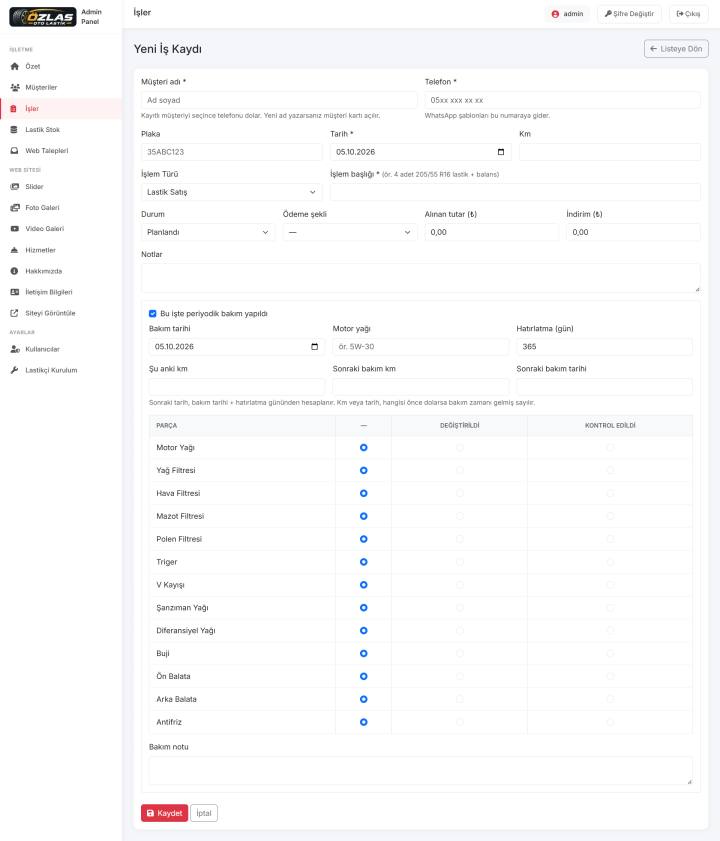This screenshot has width=720, height=841.
Task: Click the info icon beside Hakkımızda
Action: pos(14,271)
